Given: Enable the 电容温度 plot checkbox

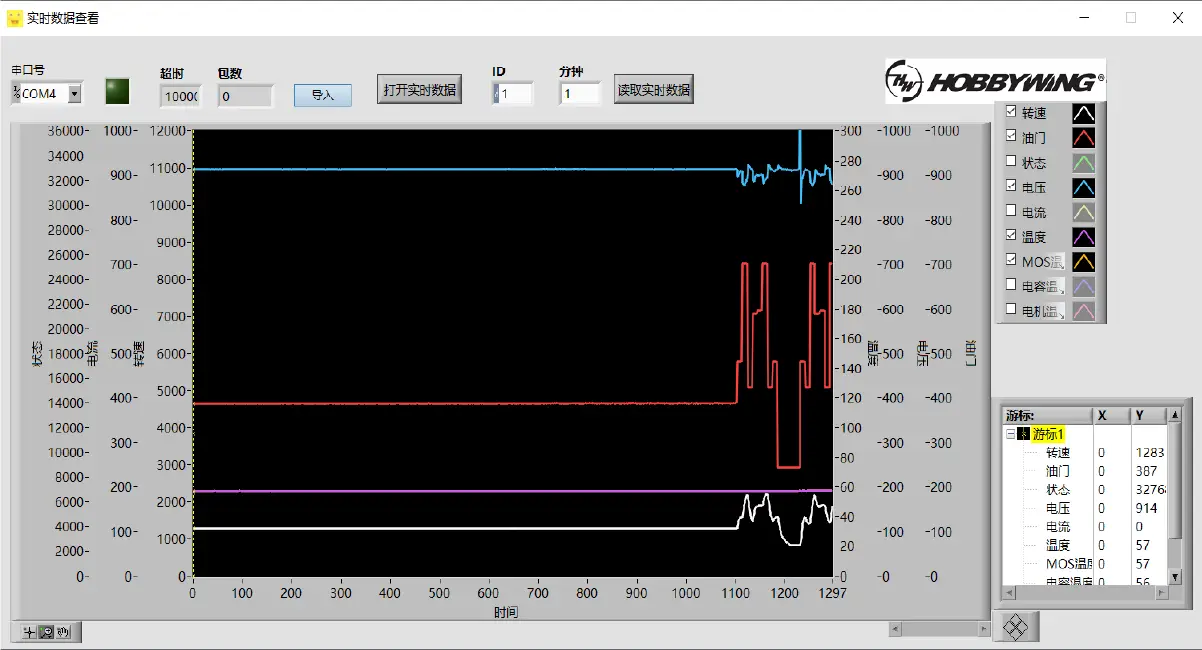Looking at the screenshot, I should pyautogui.click(x=1013, y=285).
